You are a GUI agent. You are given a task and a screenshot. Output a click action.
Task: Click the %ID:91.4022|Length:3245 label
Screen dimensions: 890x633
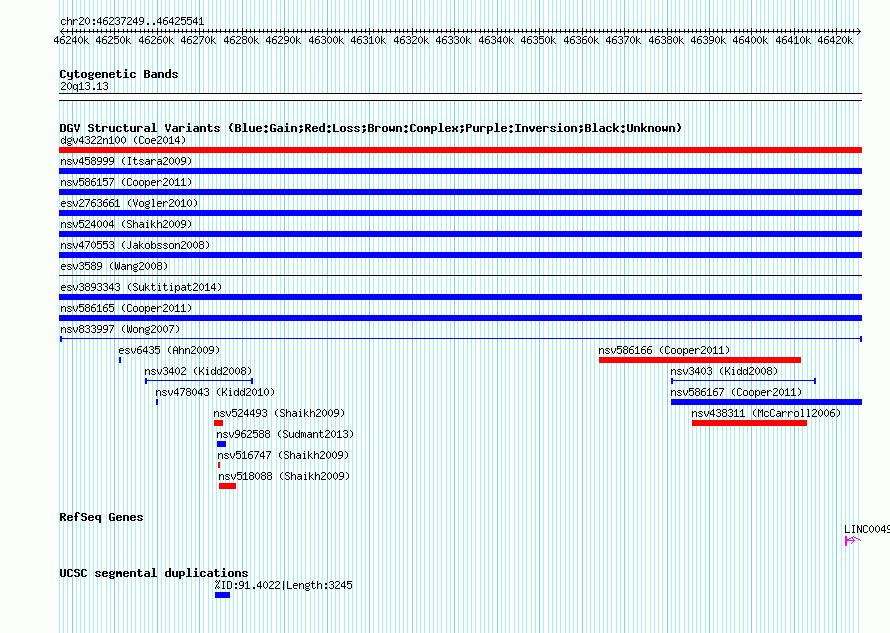[x=283, y=585]
